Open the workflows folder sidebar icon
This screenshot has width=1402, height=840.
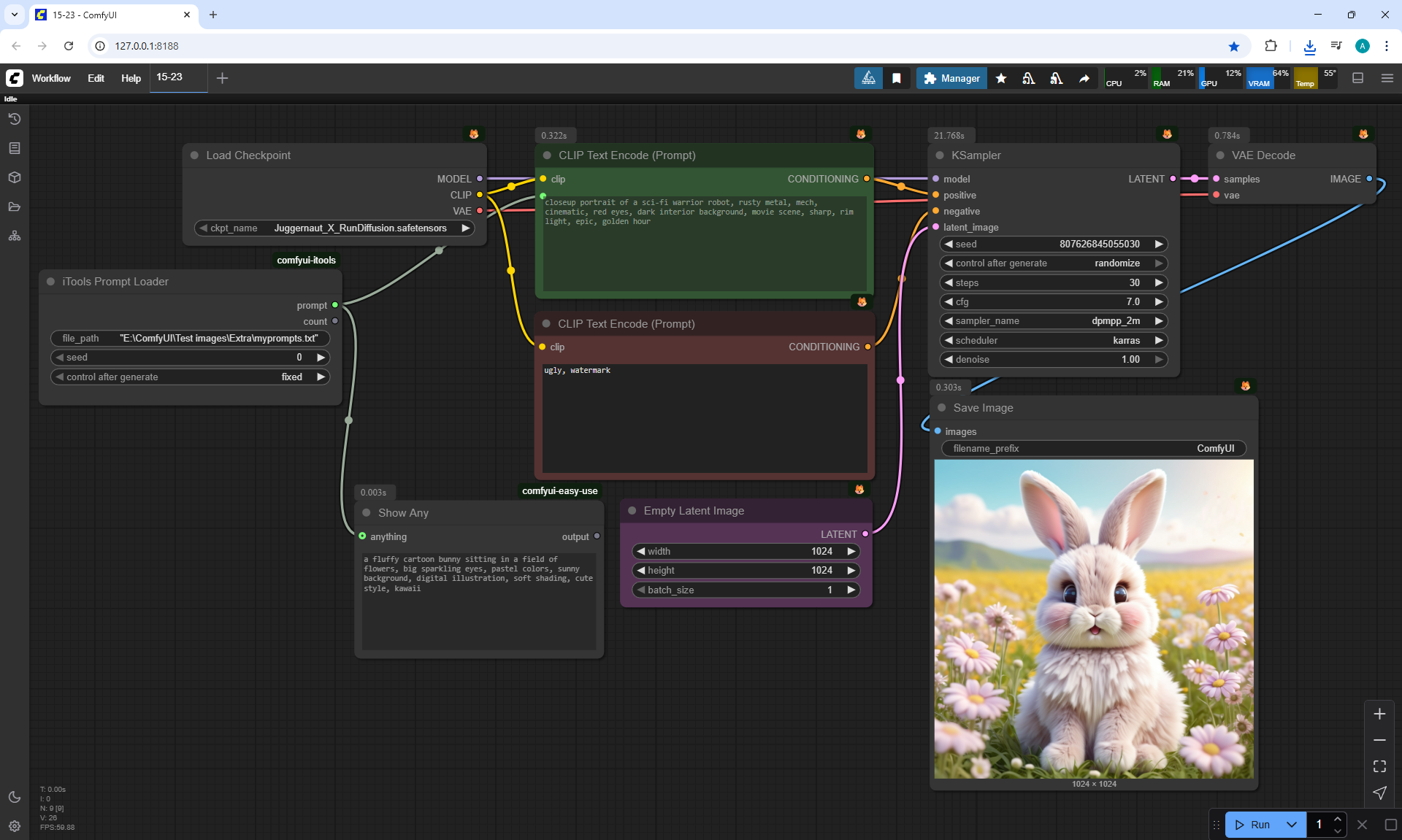point(15,207)
